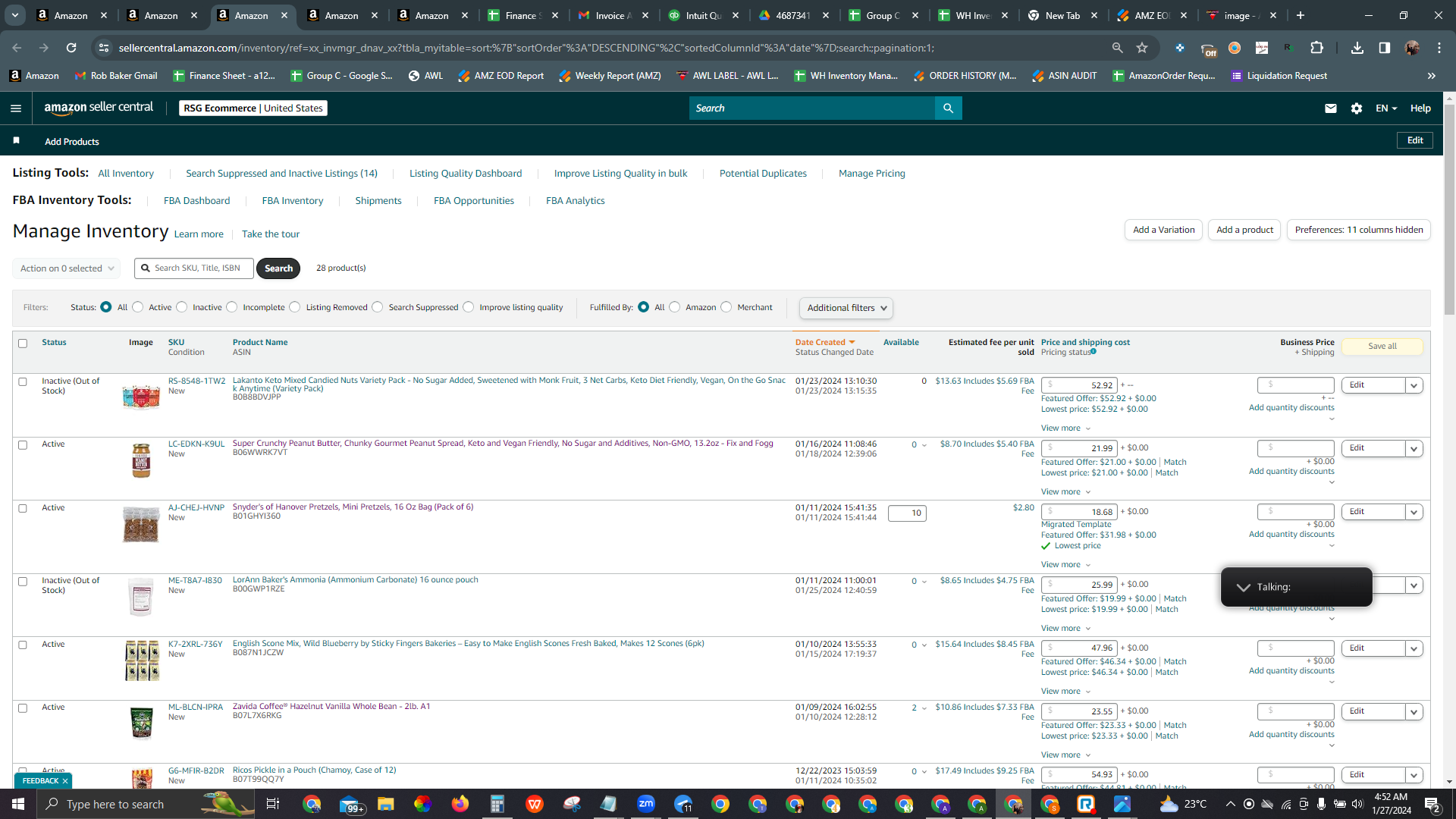The height and width of the screenshot is (819, 1456).
Task: Open the FBA Dashboard tool
Action: click(x=196, y=201)
